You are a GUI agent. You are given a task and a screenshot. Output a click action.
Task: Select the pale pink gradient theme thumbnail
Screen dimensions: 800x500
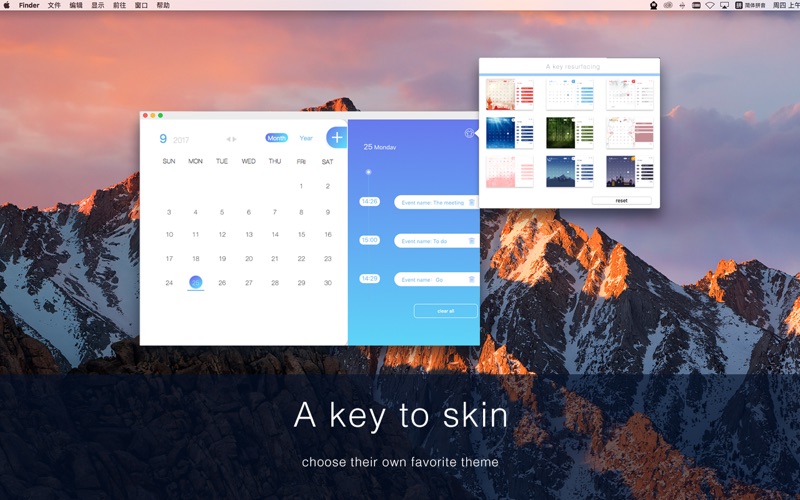pos(509,171)
